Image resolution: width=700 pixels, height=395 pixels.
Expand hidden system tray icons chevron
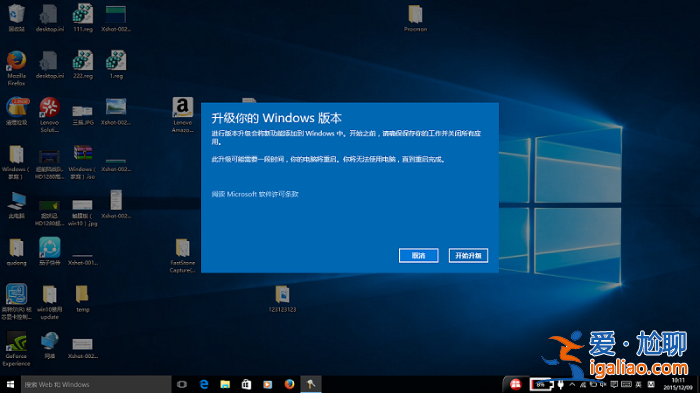(572, 384)
